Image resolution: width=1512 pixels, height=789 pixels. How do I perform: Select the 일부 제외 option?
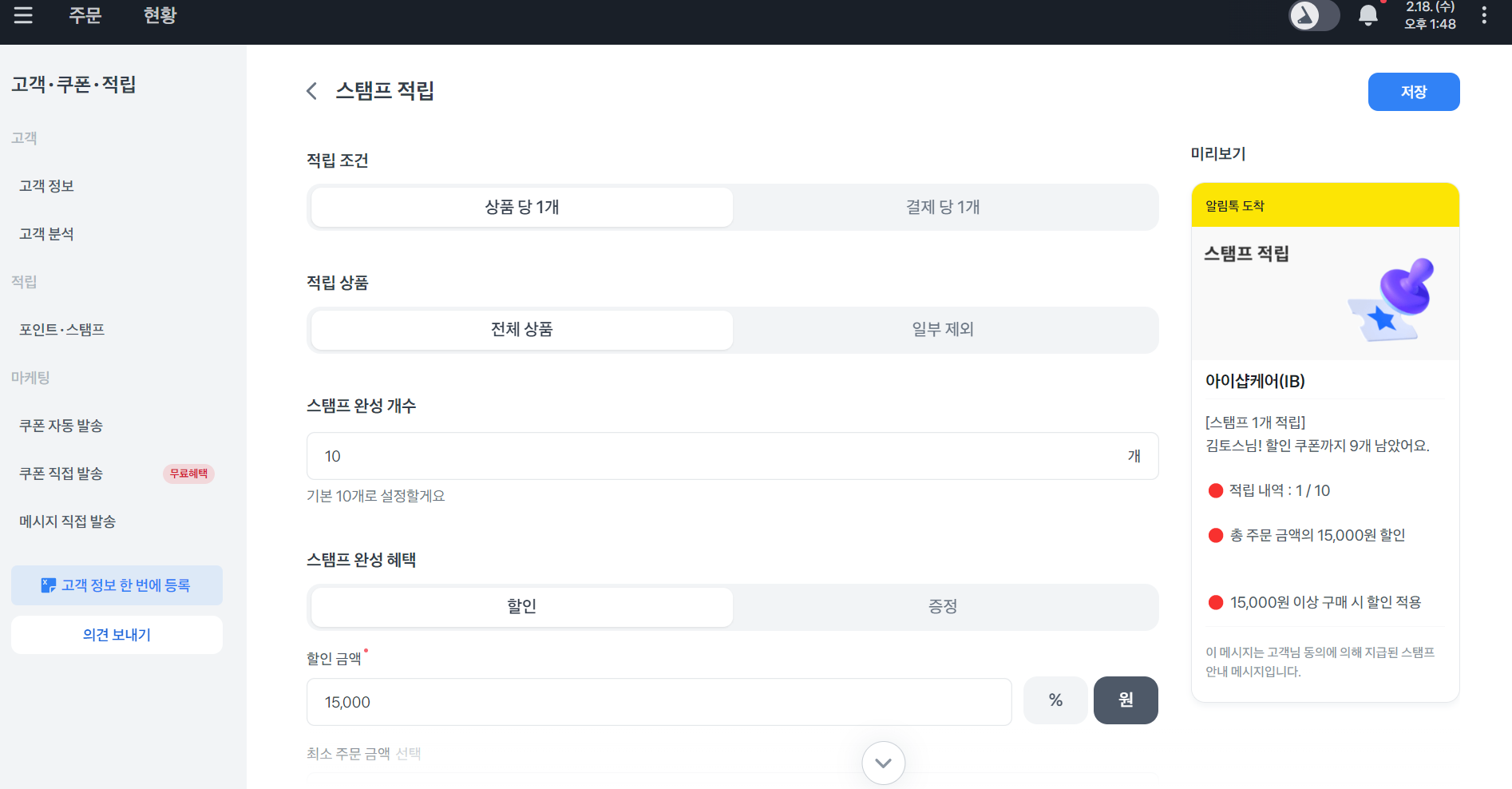point(943,330)
